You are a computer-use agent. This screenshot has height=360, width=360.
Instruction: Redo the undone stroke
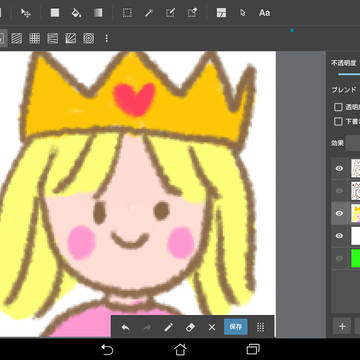[147, 327]
